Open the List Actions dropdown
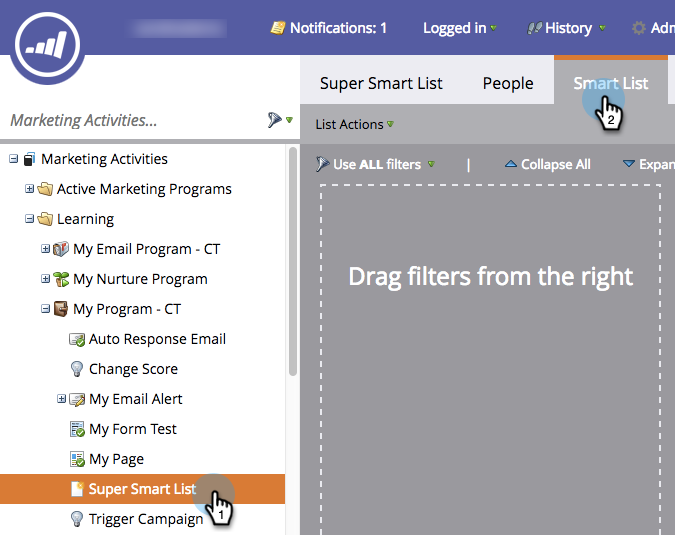 coord(354,124)
